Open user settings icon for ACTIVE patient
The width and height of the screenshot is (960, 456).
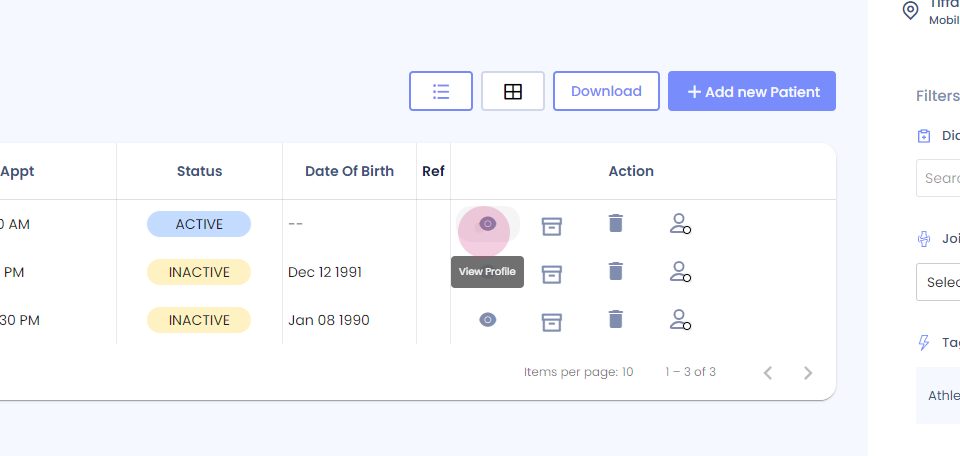pos(680,223)
